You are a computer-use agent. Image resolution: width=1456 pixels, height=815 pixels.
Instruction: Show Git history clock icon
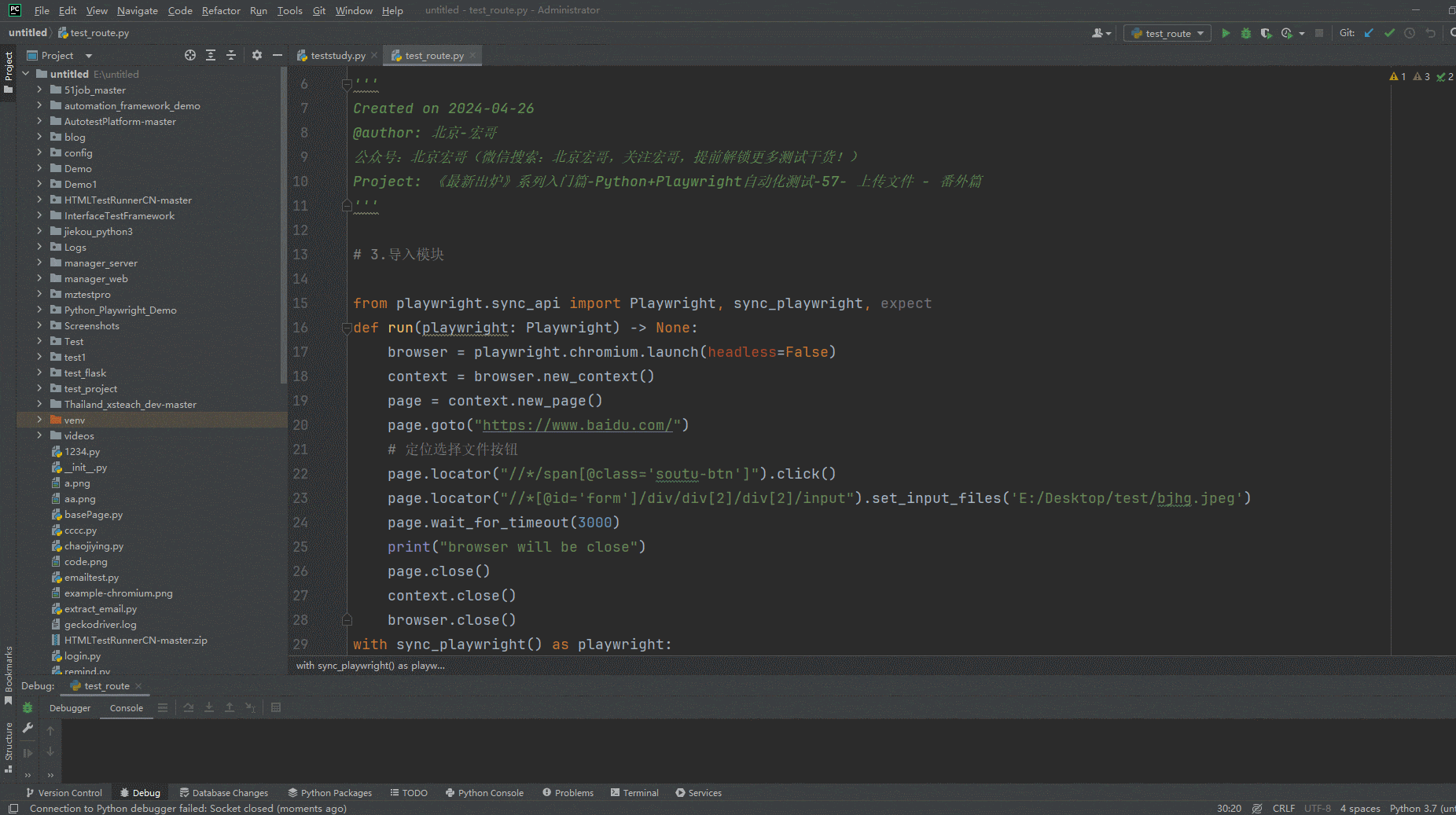[x=1410, y=33]
